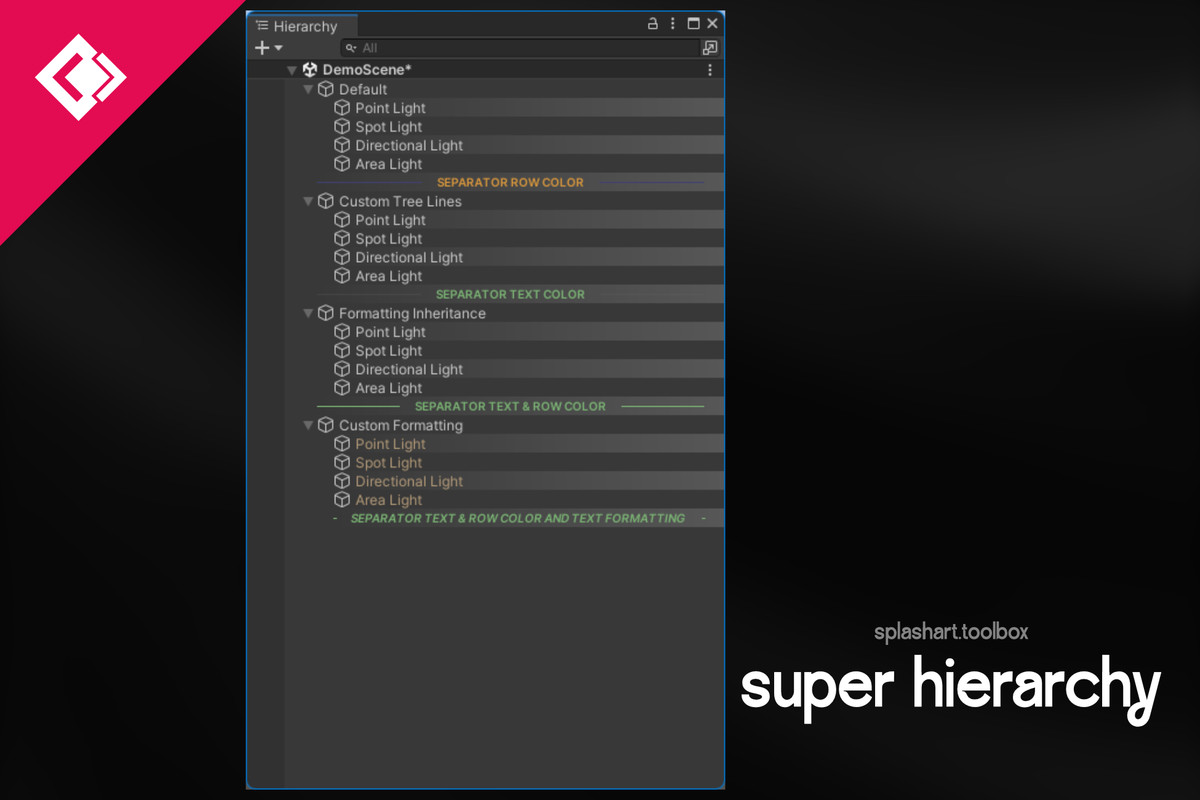Collapse the Custom Formatting group
The width and height of the screenshot is (1200, 800).
[x=308, y=425]
